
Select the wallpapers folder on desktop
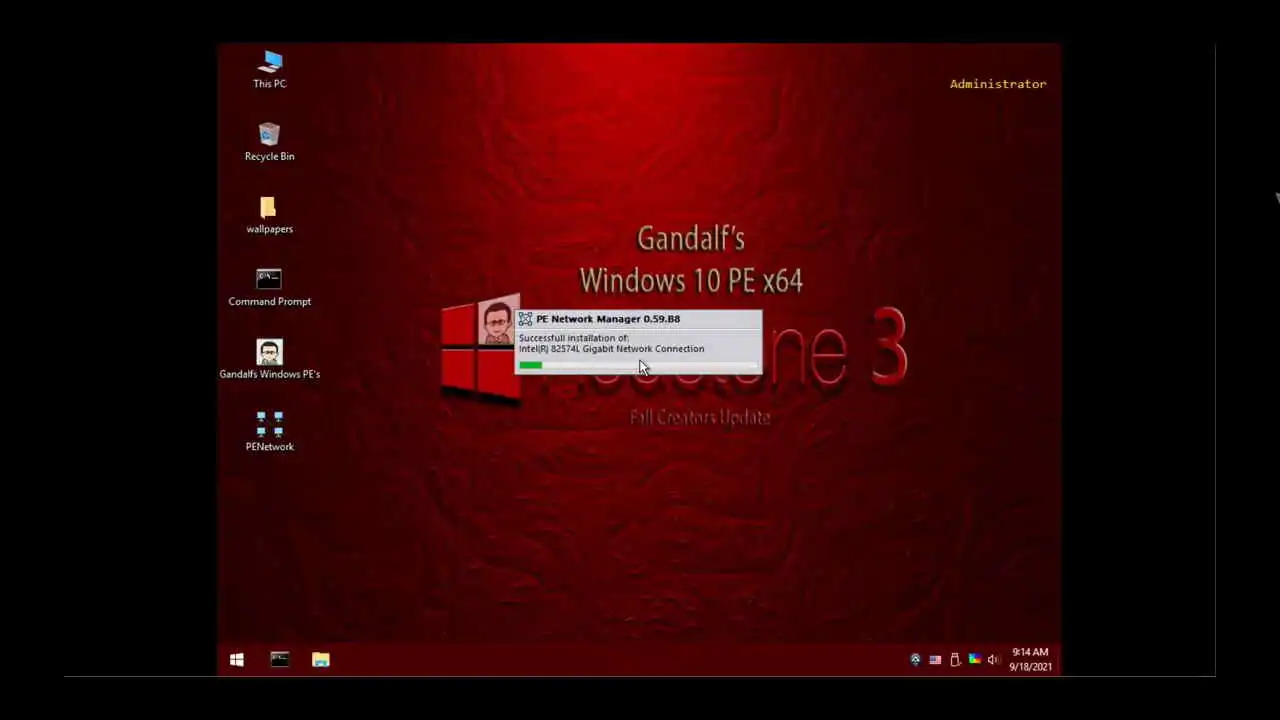coord(269,215)
